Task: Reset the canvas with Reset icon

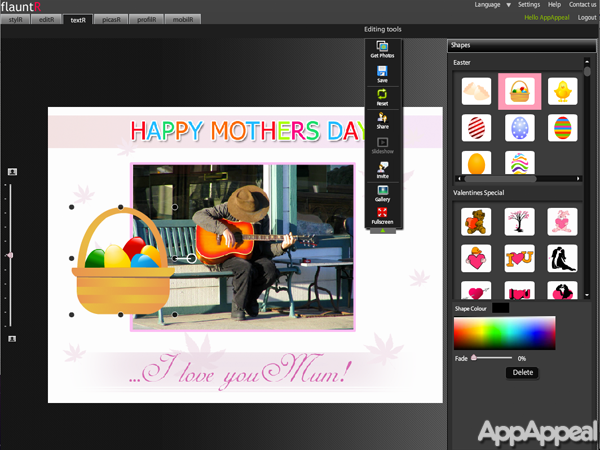Action: [x=382, y=97]
